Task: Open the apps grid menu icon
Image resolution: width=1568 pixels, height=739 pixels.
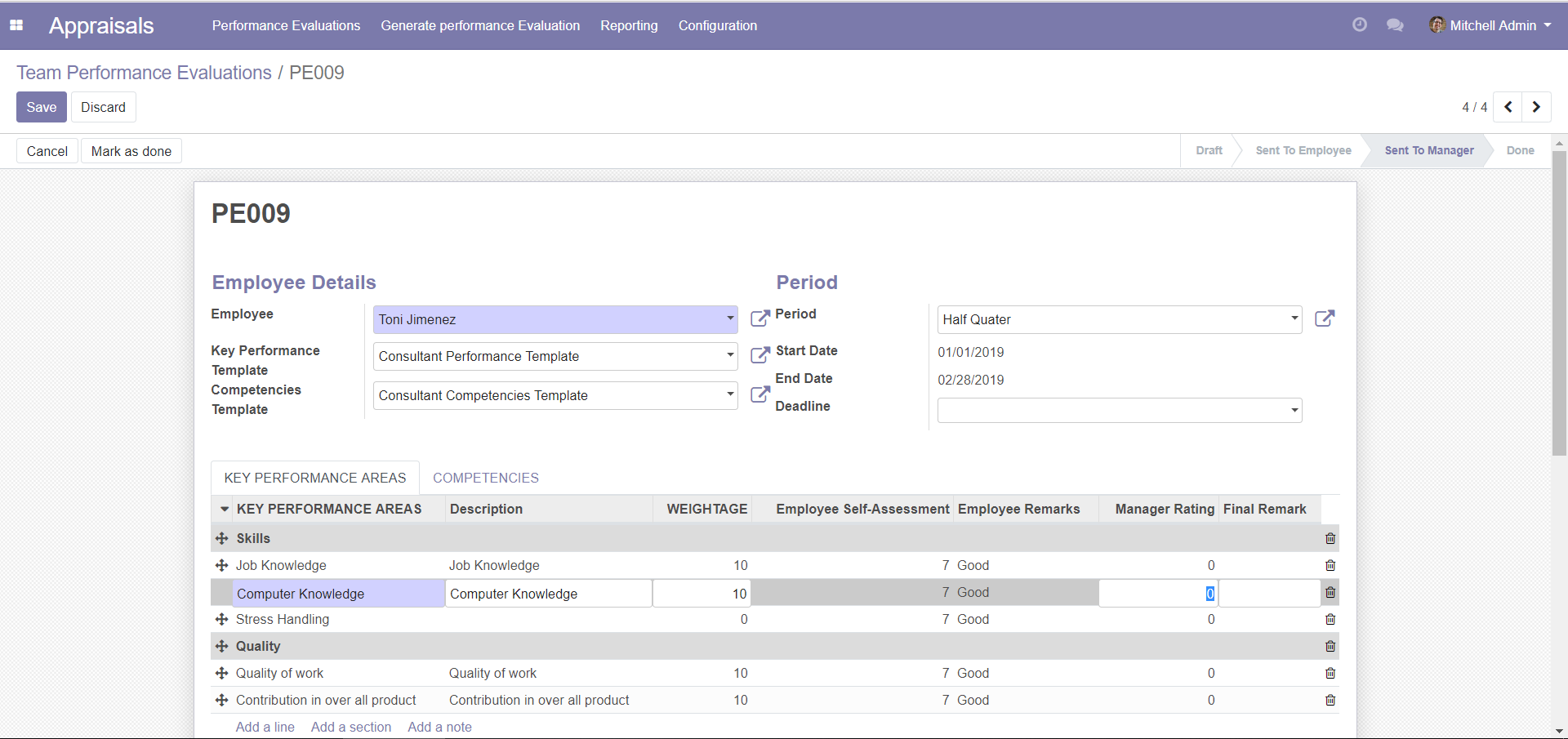Action: pos(16,25)
